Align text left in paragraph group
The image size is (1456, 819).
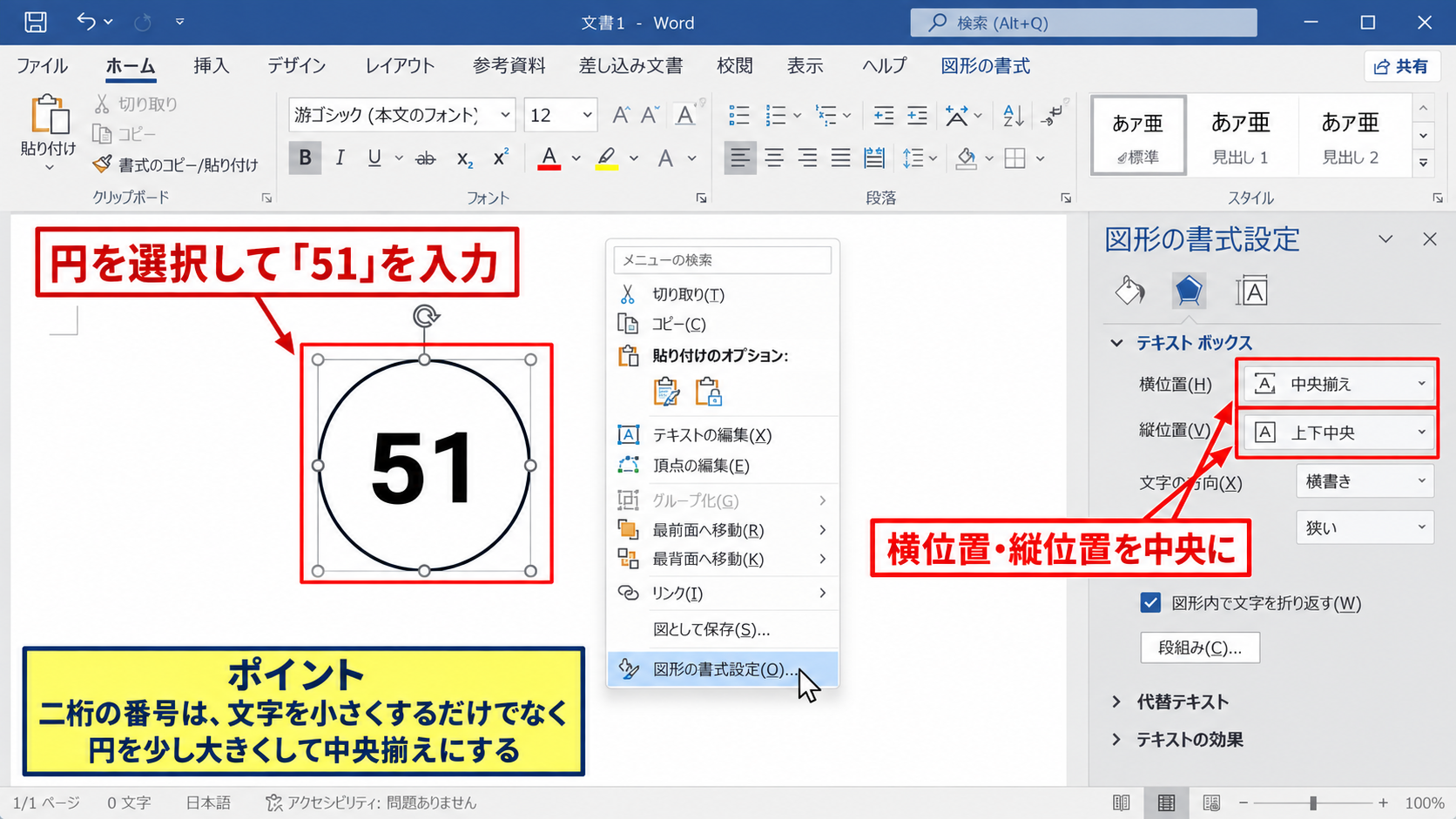pos(739,158)
